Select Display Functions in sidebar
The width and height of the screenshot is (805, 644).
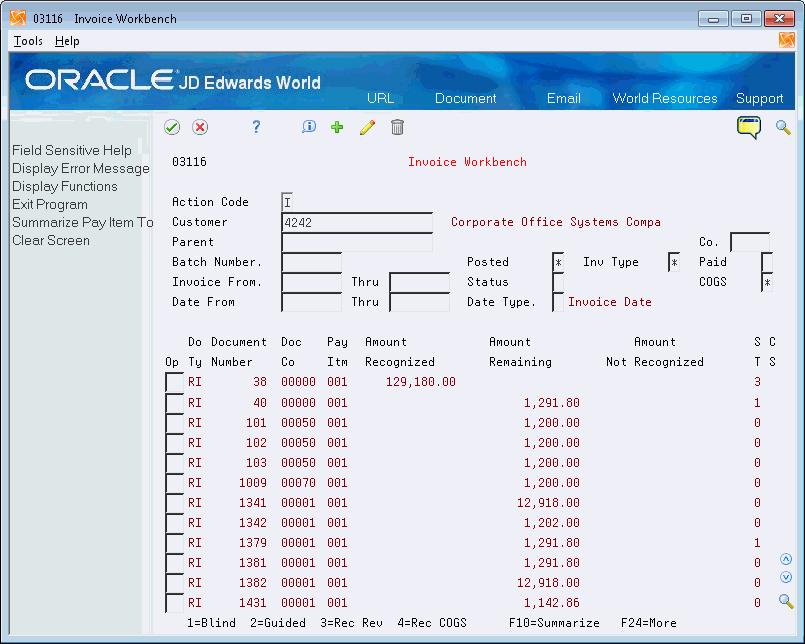click(x=65, y=186)
